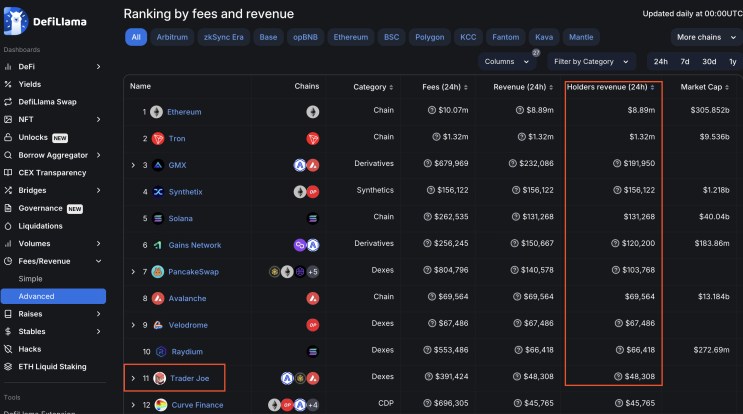The image size is (743, 414).
Task: Select the Arbitrum chain tab
Action: (x=172, y=37)
